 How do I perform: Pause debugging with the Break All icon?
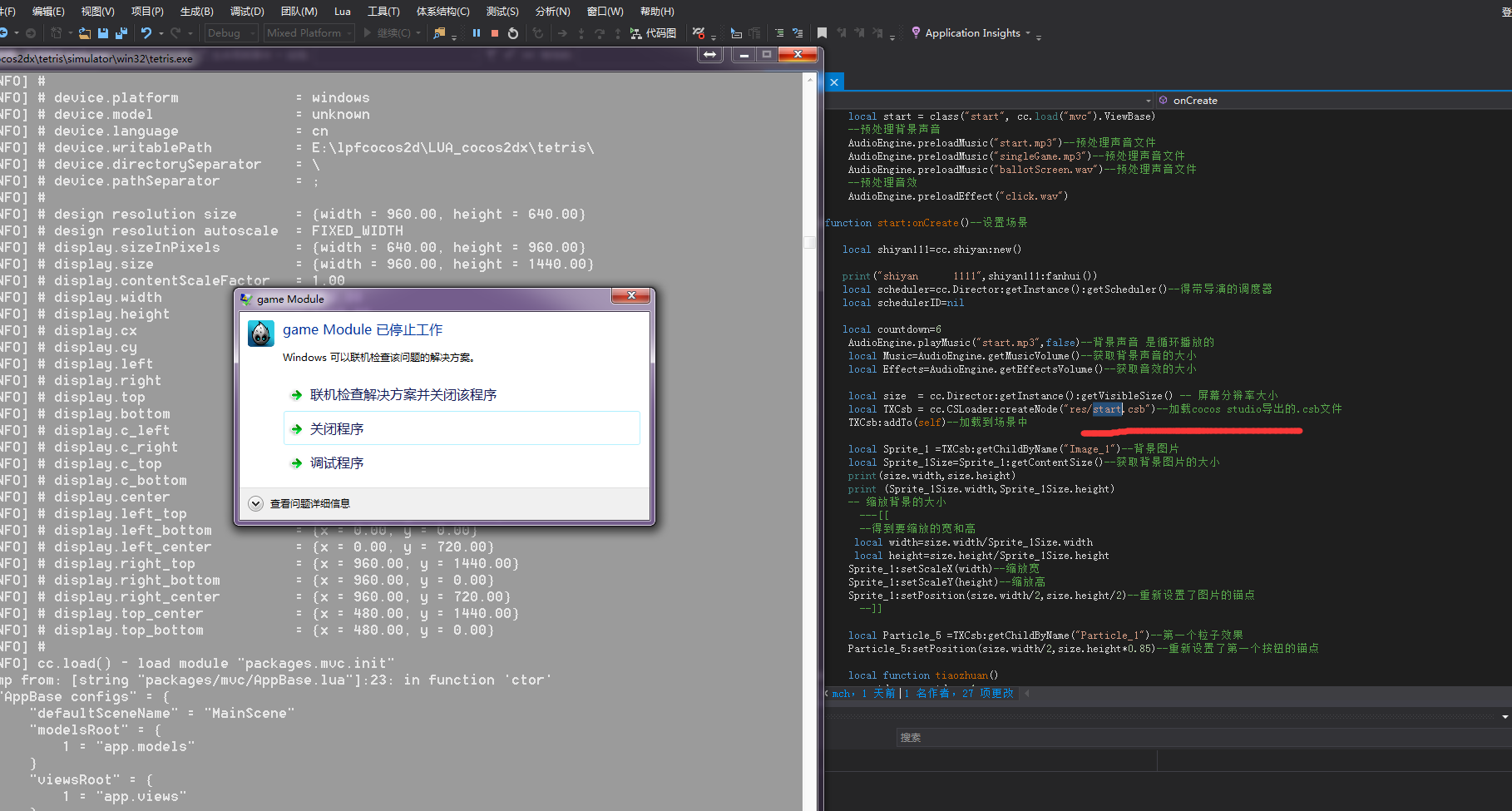pyautogui.click(x=477, y=33)
